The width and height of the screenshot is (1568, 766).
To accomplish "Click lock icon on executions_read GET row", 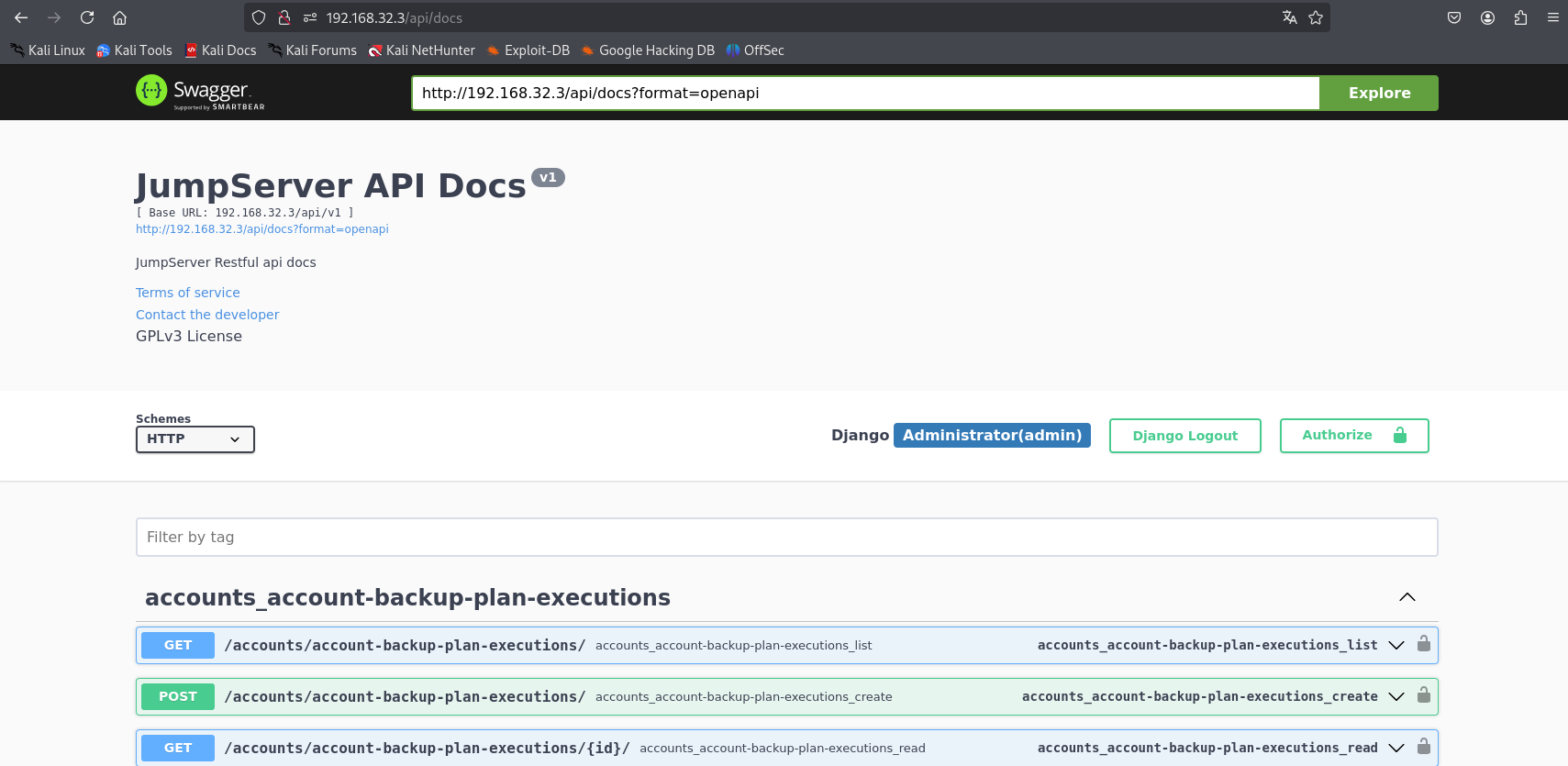I will coord(1424,747).
